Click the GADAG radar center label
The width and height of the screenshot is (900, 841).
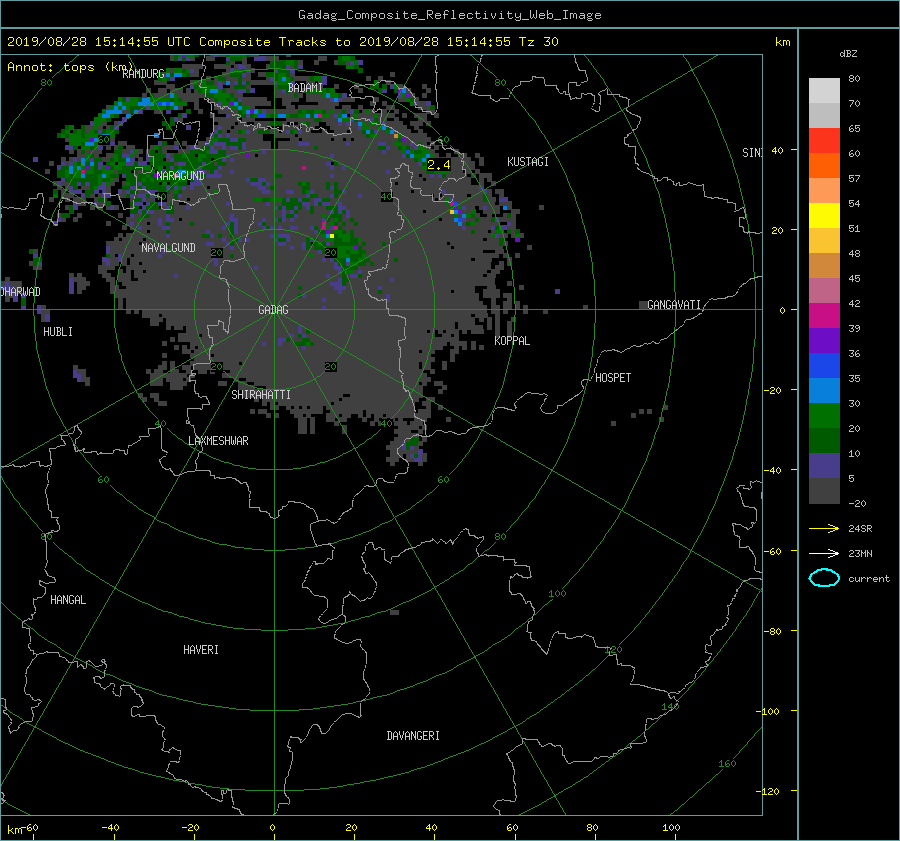273,310
